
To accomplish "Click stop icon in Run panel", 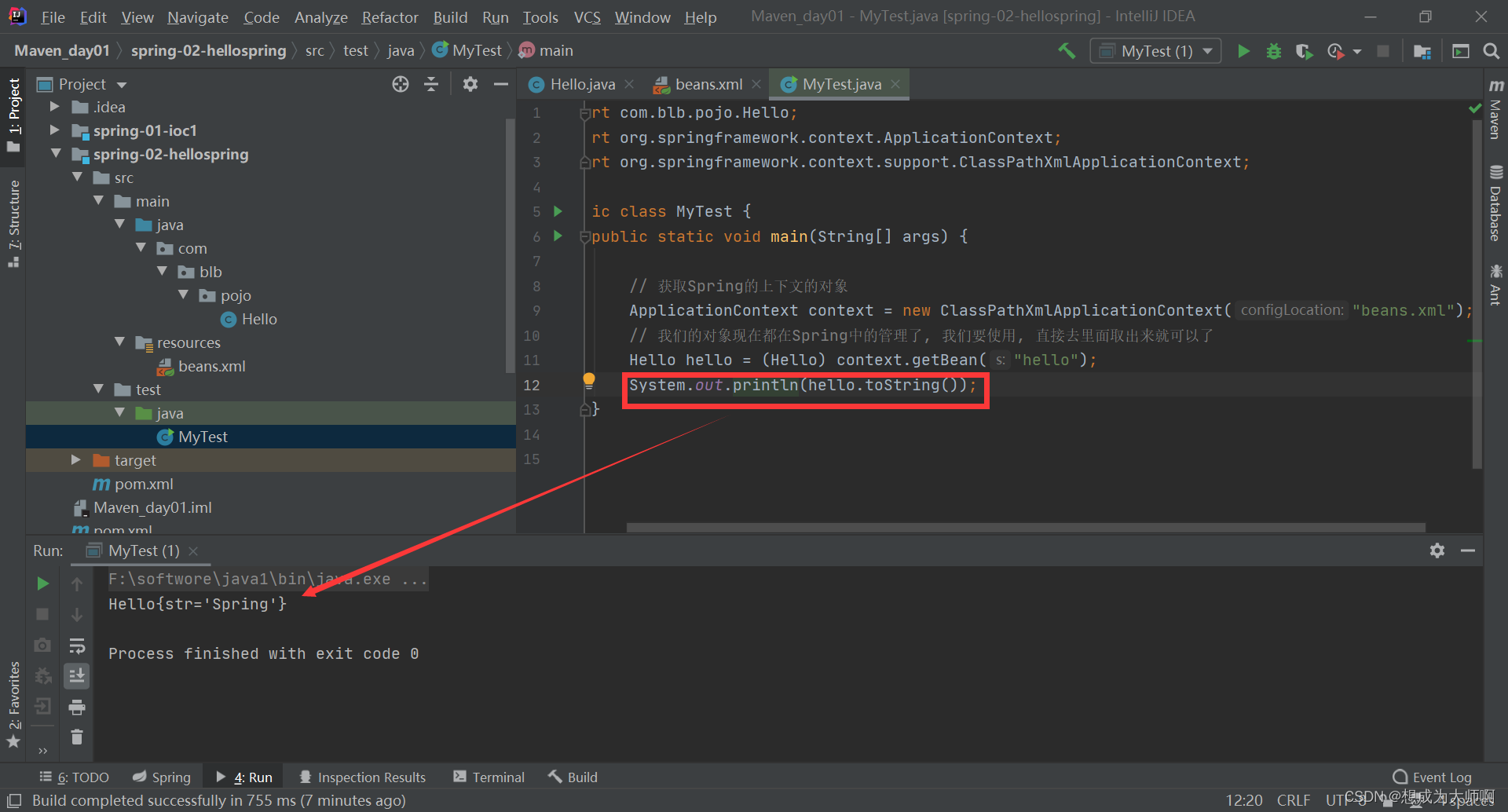I will [x=43, y=614].
